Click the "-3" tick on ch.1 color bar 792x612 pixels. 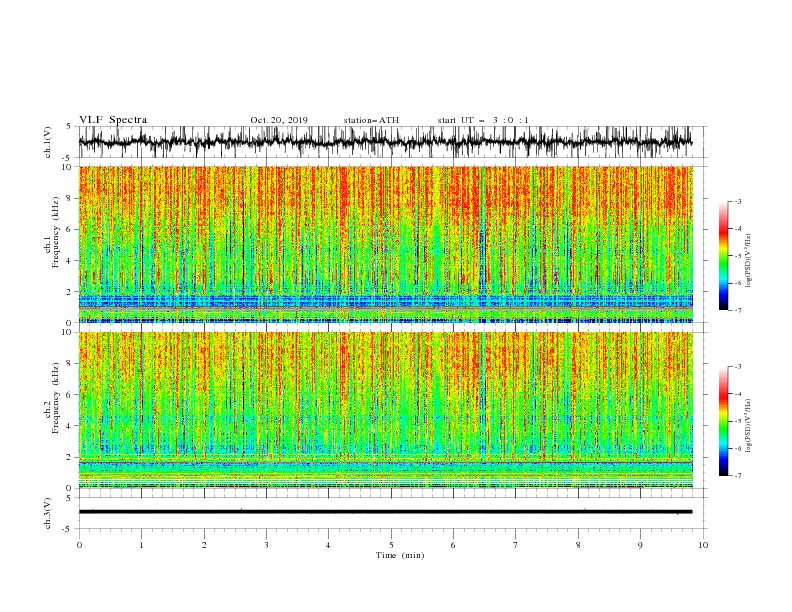click(737, 201)
